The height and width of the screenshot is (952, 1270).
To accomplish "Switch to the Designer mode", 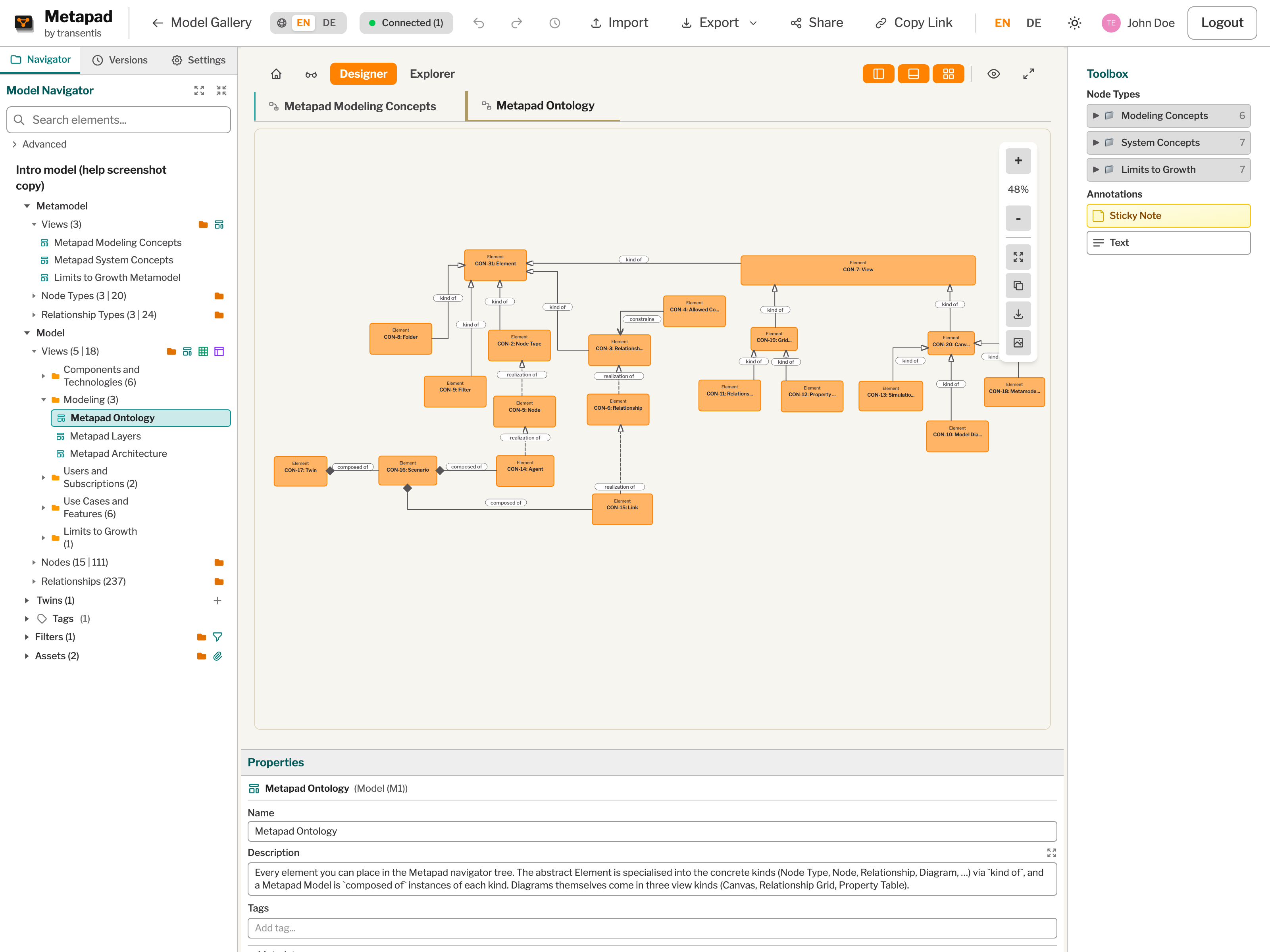I will point(363,74).
